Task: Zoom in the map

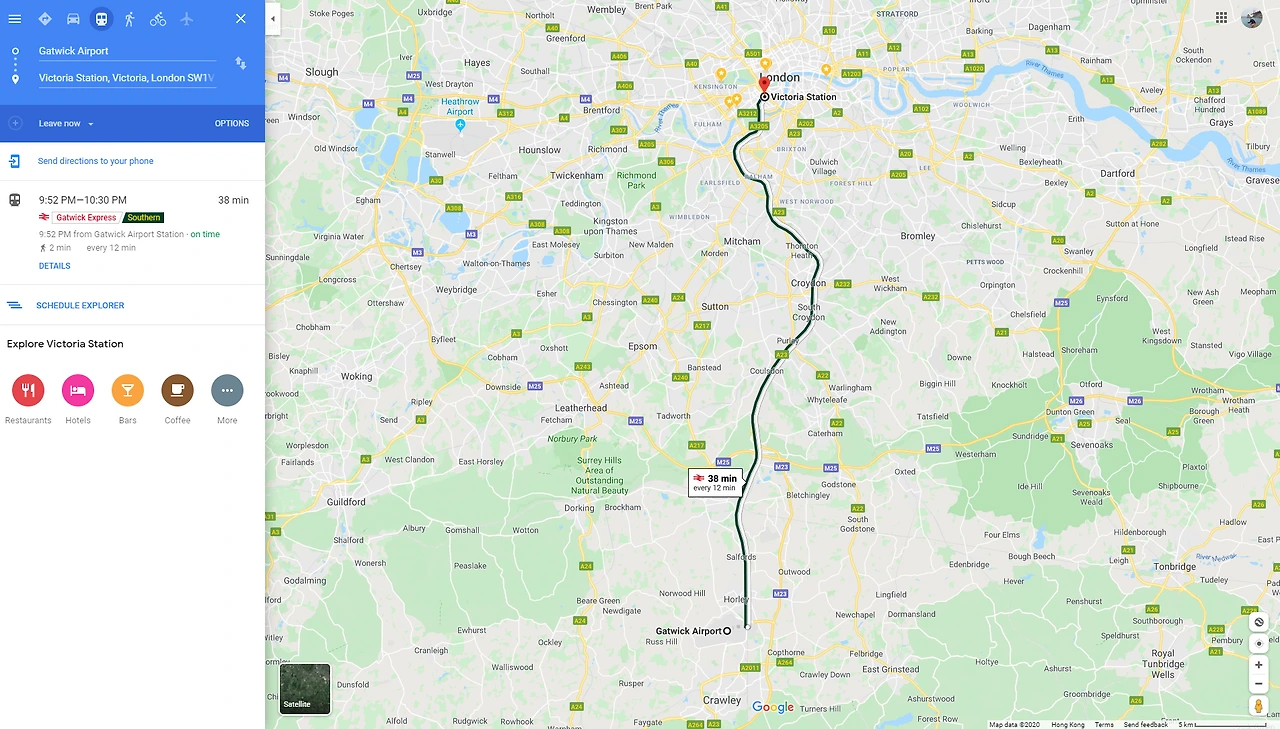Action: pyautogui.click(x=1259, y=665)
